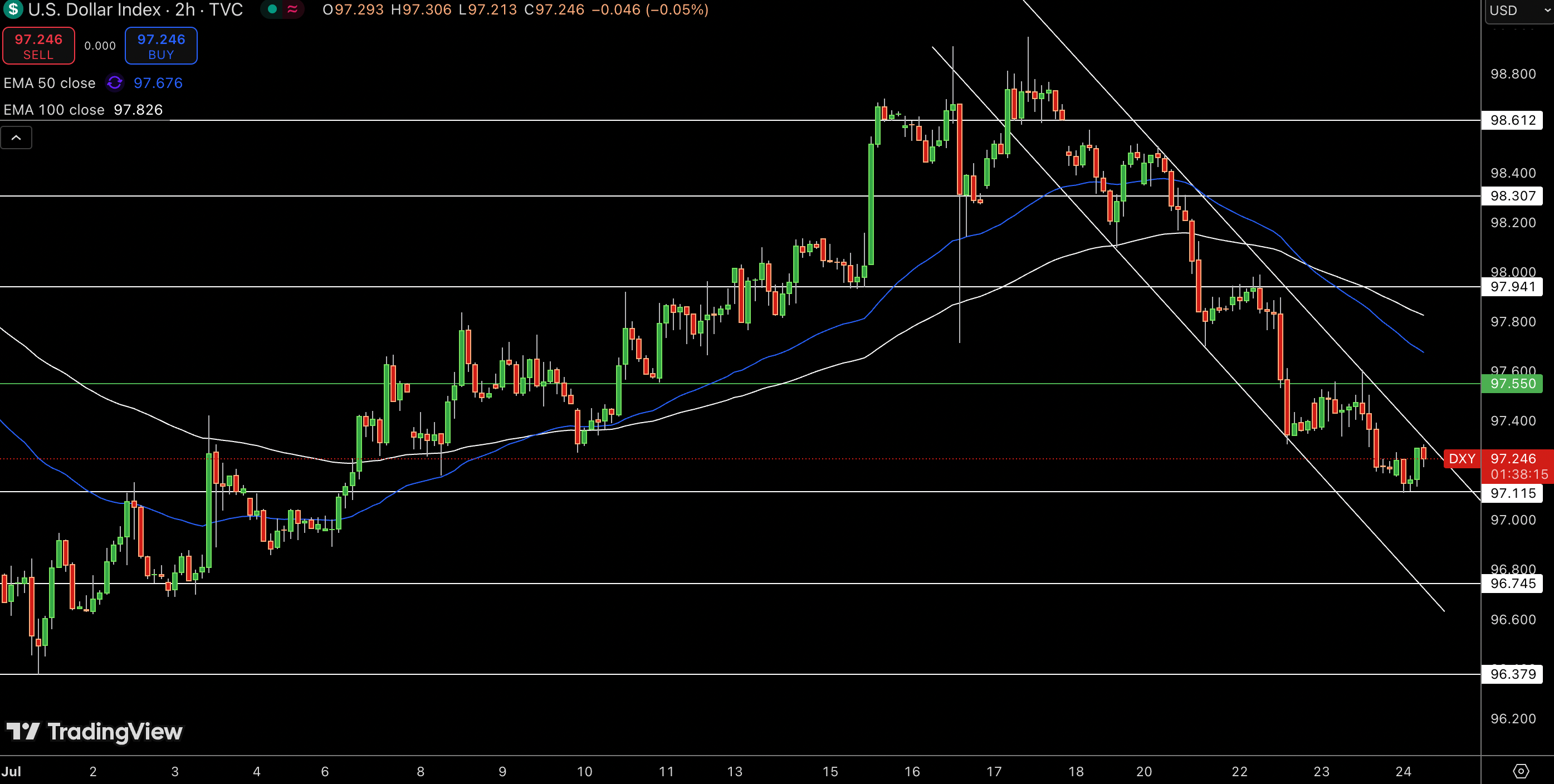Screen dimensions: 1554x784
Task: Click the red DXY price tag
Action: tap(1462, 459)
